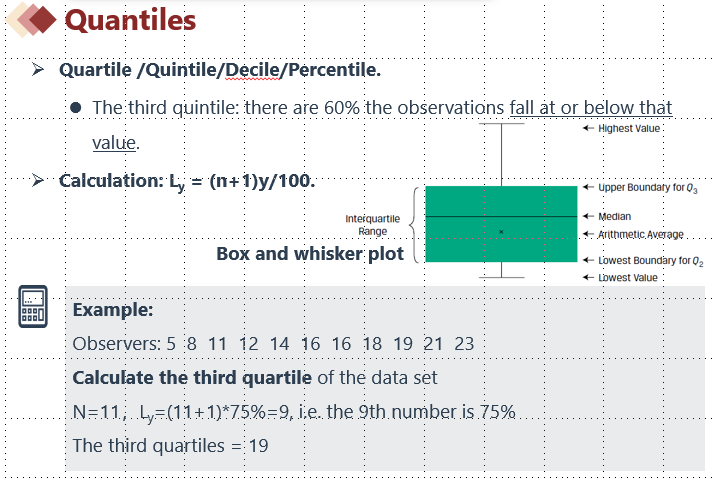Click the arrow pointing to Highest Value label
Screen dimensions: 715x480
click(588, 128)
